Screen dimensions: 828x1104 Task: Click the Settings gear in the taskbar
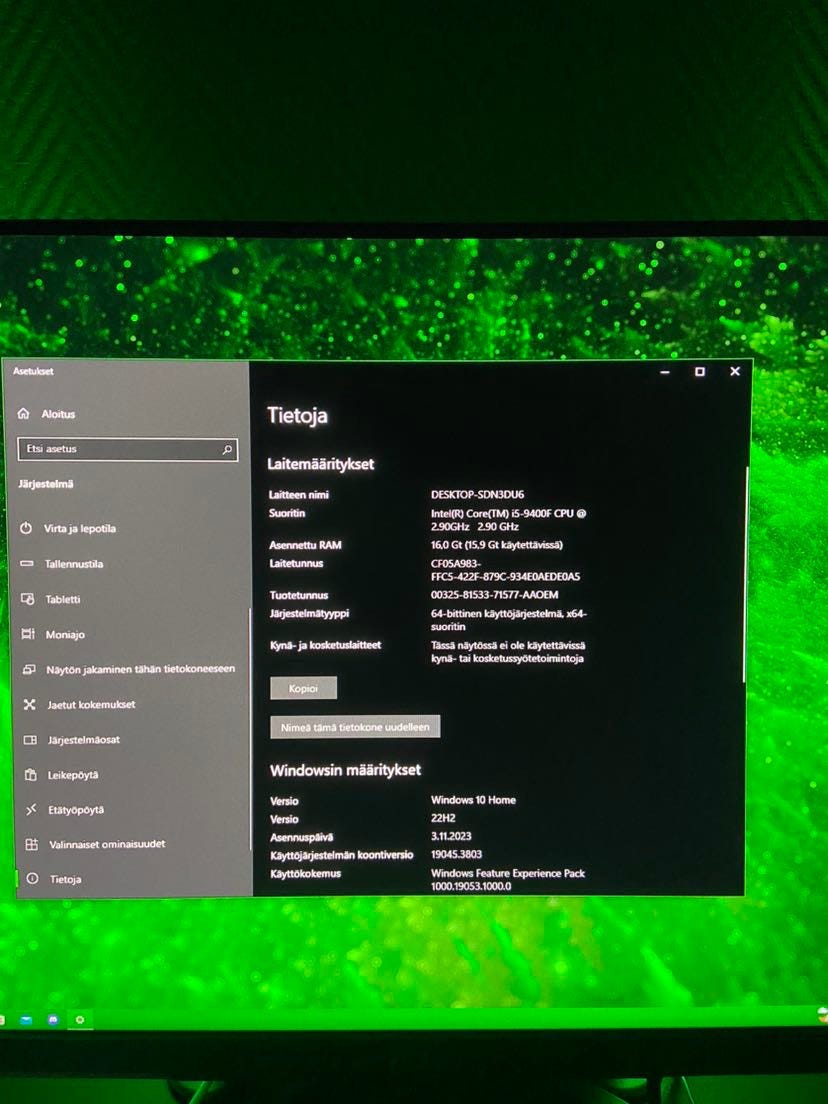[80, 1019]
